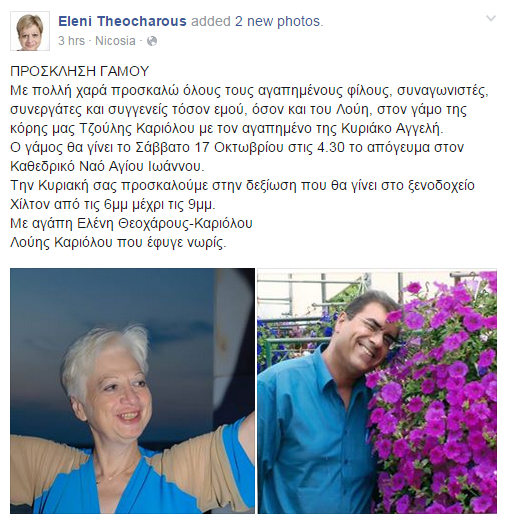This screenshot has width=505, height=521.
Task: Click the line starting 'Με πολλή χαρά'
Action: [x=249, y=91]
